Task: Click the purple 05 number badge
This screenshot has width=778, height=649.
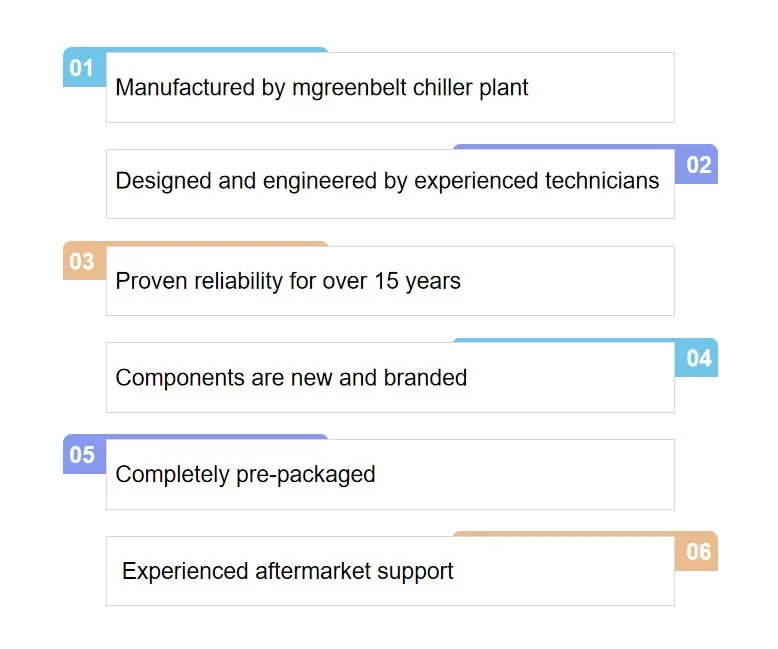Action: 84,454
